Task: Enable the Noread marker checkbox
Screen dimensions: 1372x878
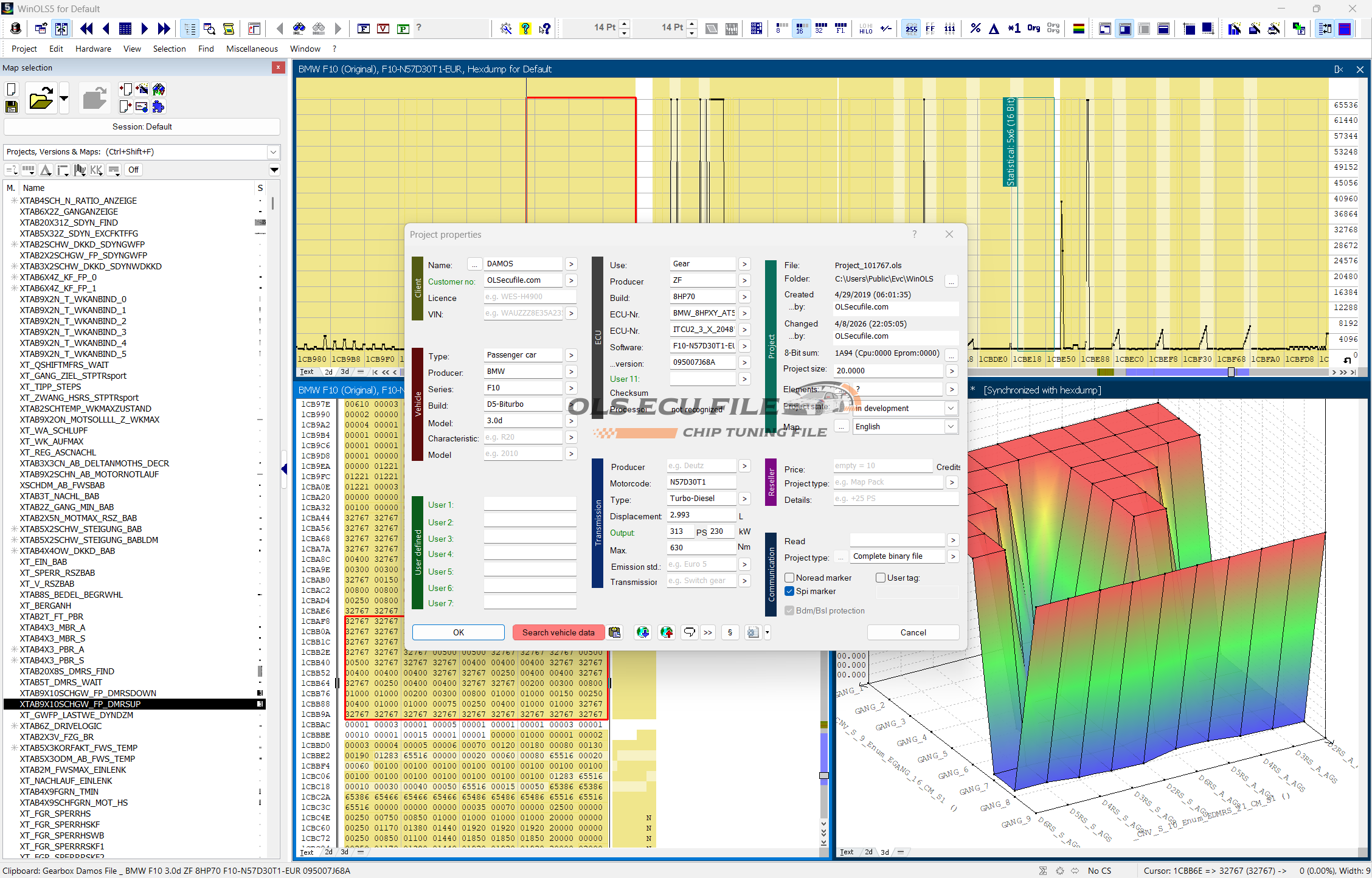Action: (x=789, y=578)
